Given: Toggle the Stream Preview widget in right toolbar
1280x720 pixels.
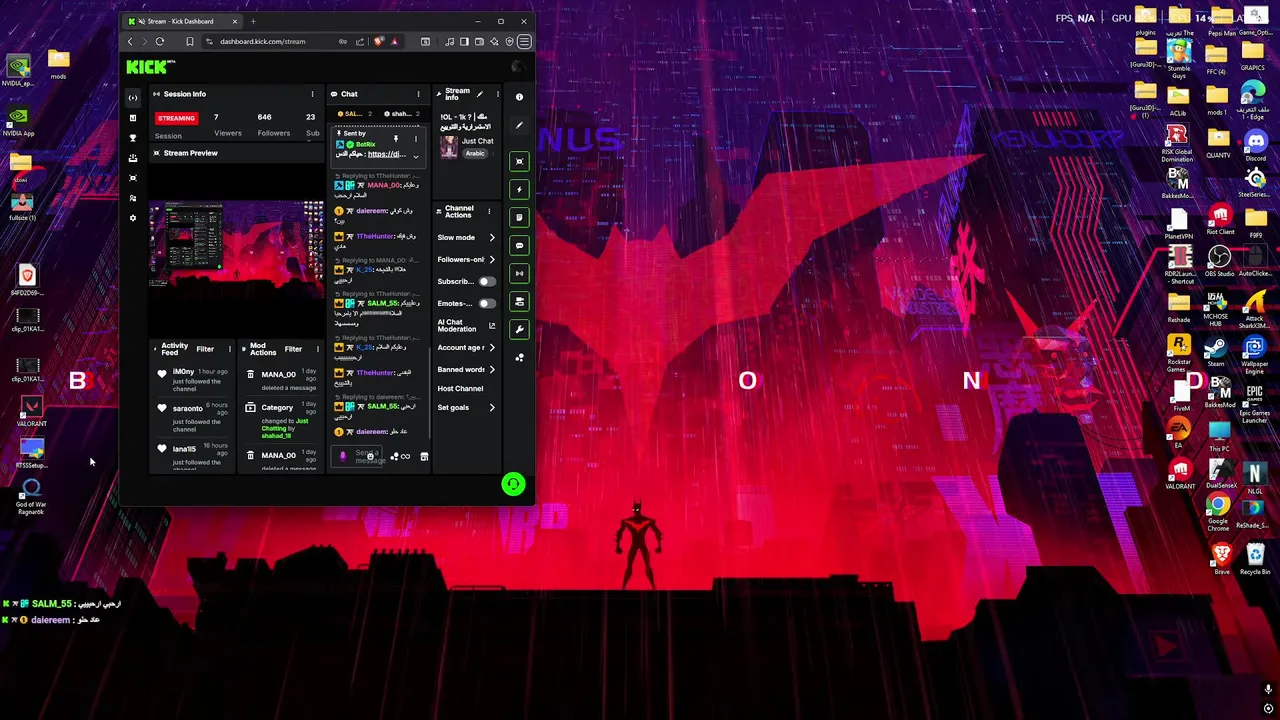Looking at the screenshot, I should (x=519, y=161).
